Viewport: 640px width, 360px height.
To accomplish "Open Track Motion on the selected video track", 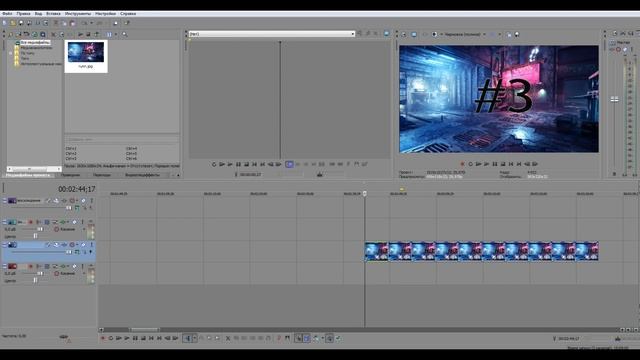I will (56, 245).
